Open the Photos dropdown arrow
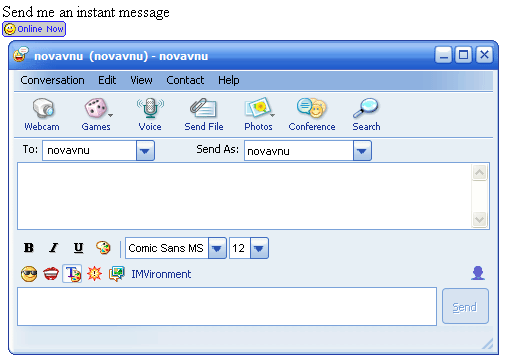This screenshot has width=506, height=360. pyautogui.click(x=272, y=115)
